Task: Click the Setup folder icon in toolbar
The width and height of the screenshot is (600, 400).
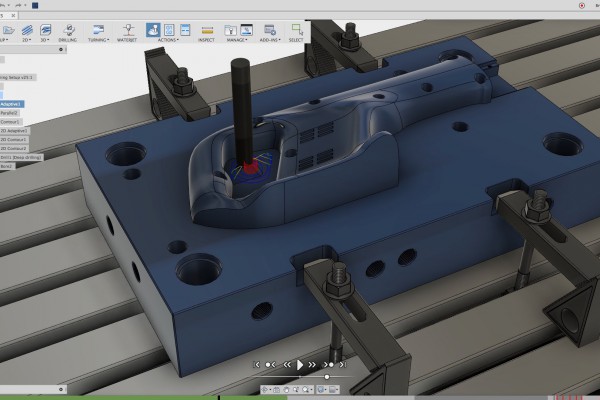Action: coord(8,30)
